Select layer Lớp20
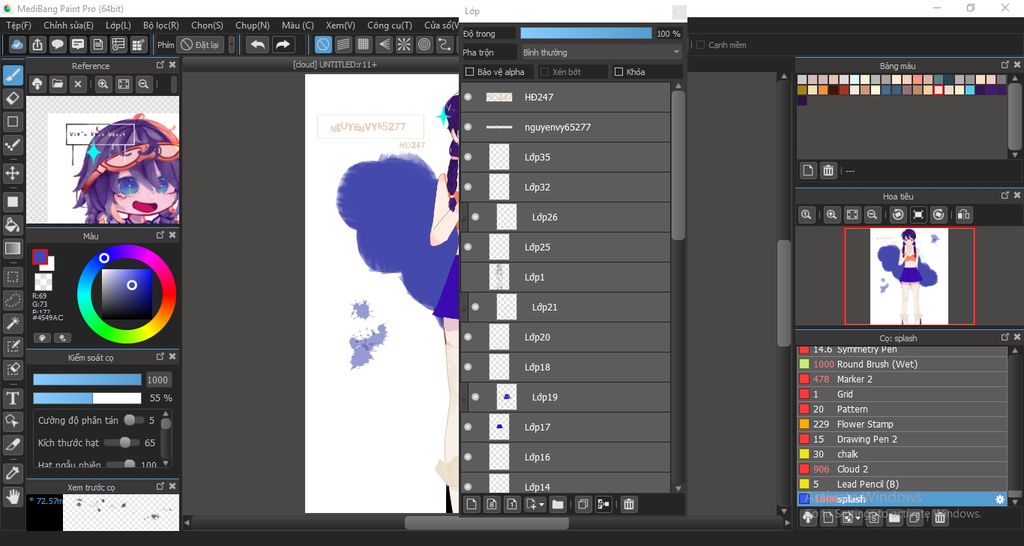Viewport: 1024px width, 546px height. pyautogui.click(x=566, y=337)
